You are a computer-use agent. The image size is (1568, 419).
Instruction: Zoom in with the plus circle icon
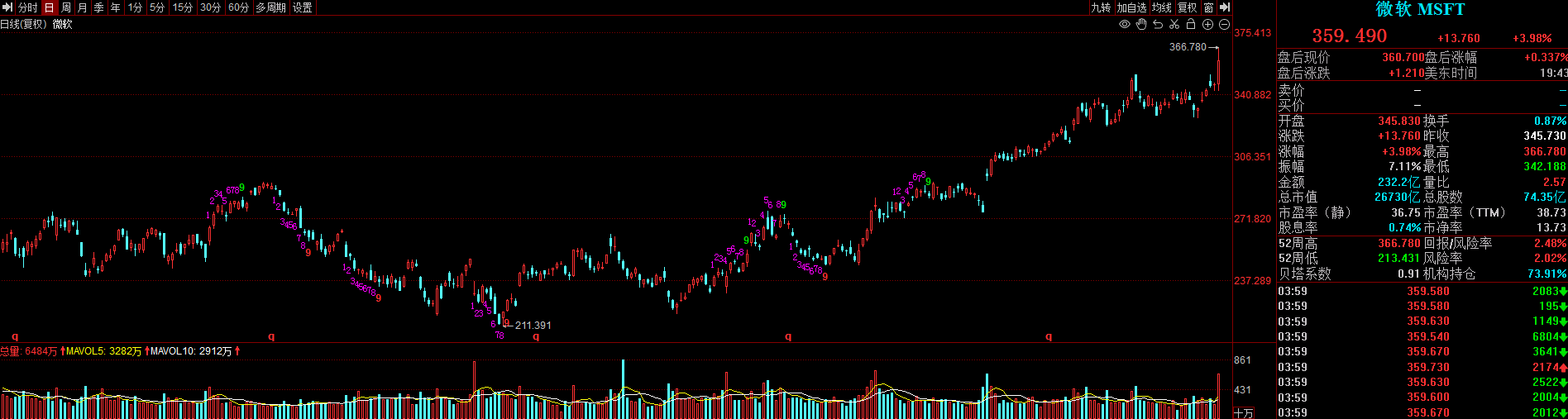[1207, 24]
